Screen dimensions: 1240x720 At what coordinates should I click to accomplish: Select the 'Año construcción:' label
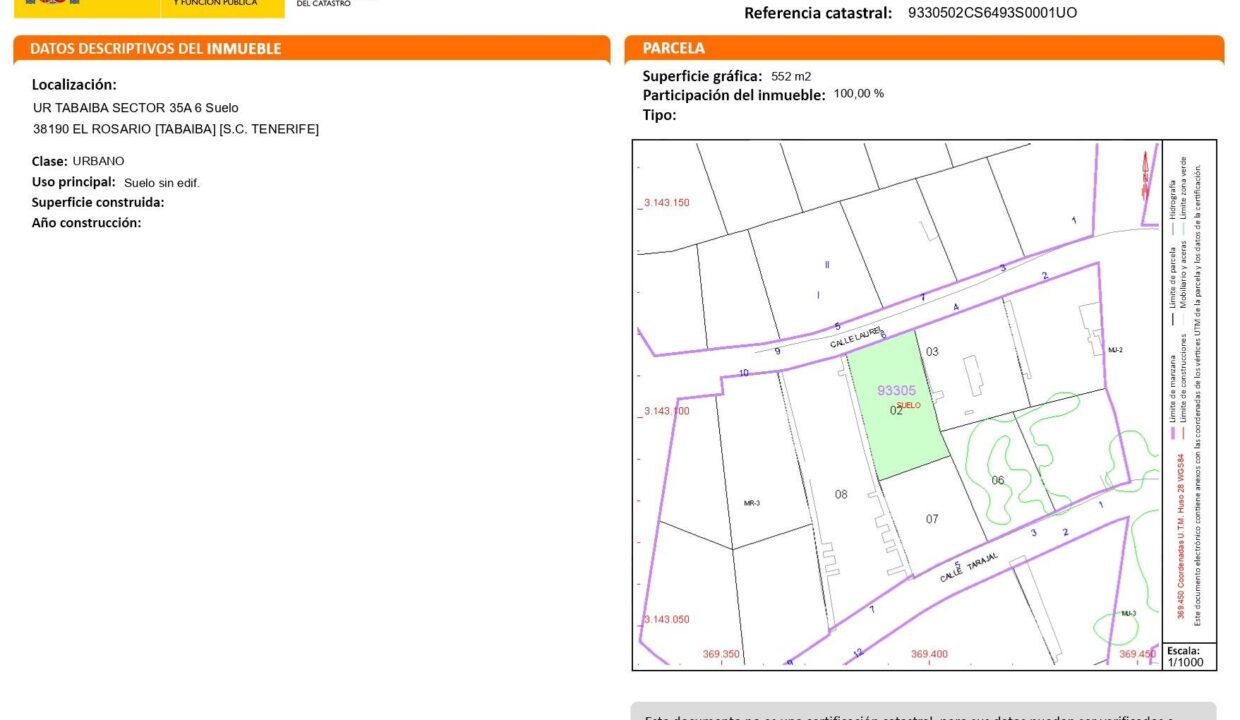[87, 223]
